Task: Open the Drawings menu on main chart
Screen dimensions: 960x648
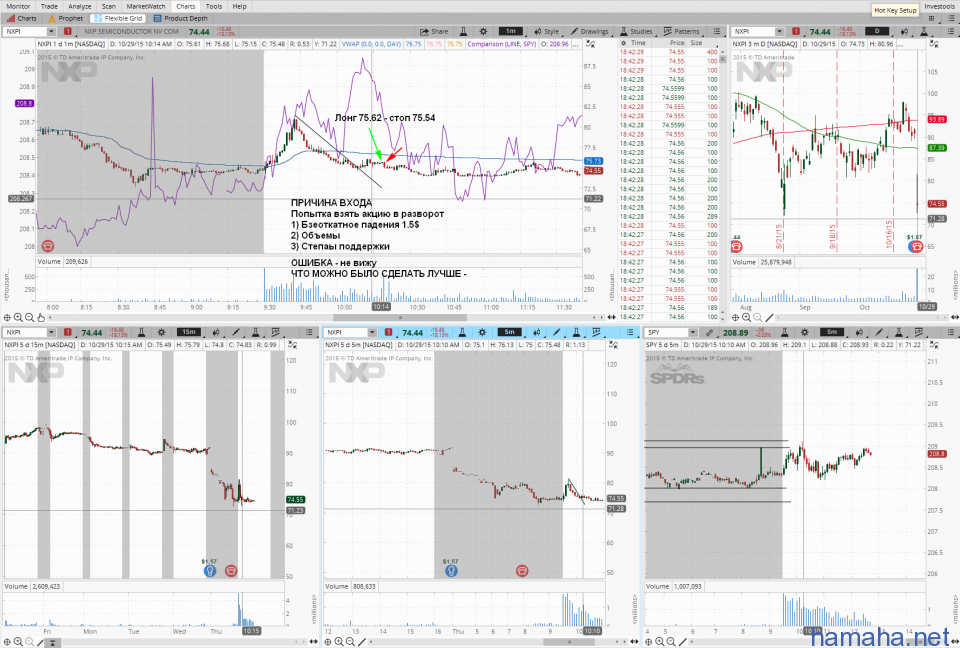Action: point(590,31)
